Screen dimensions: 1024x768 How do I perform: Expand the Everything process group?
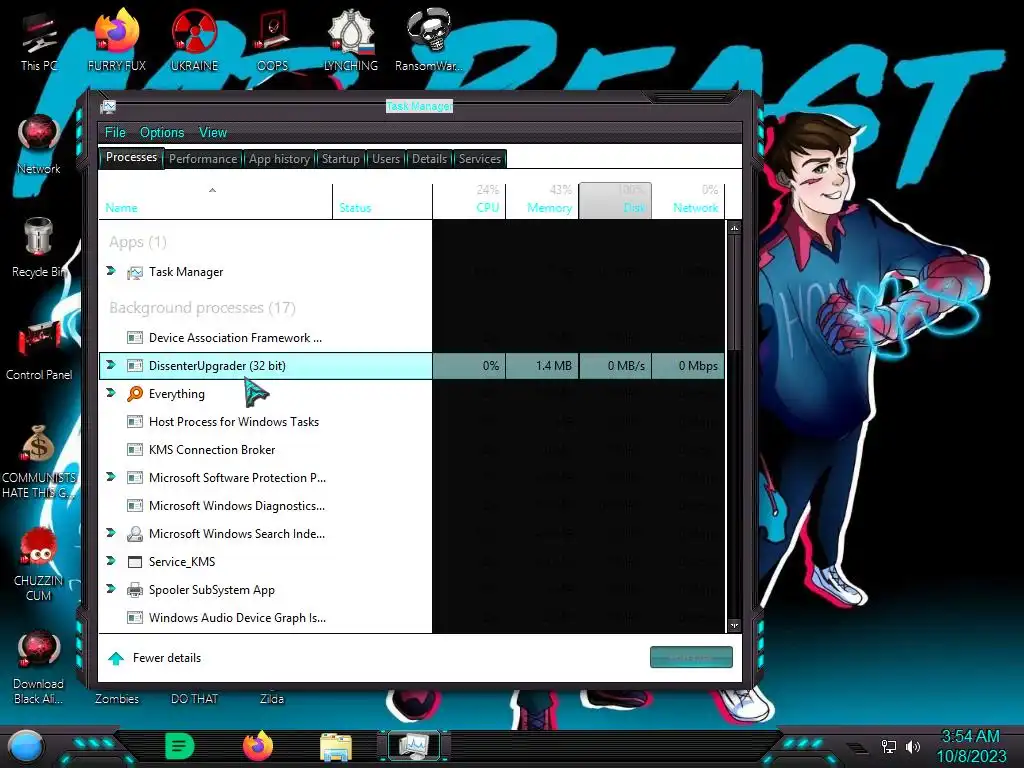111,392
